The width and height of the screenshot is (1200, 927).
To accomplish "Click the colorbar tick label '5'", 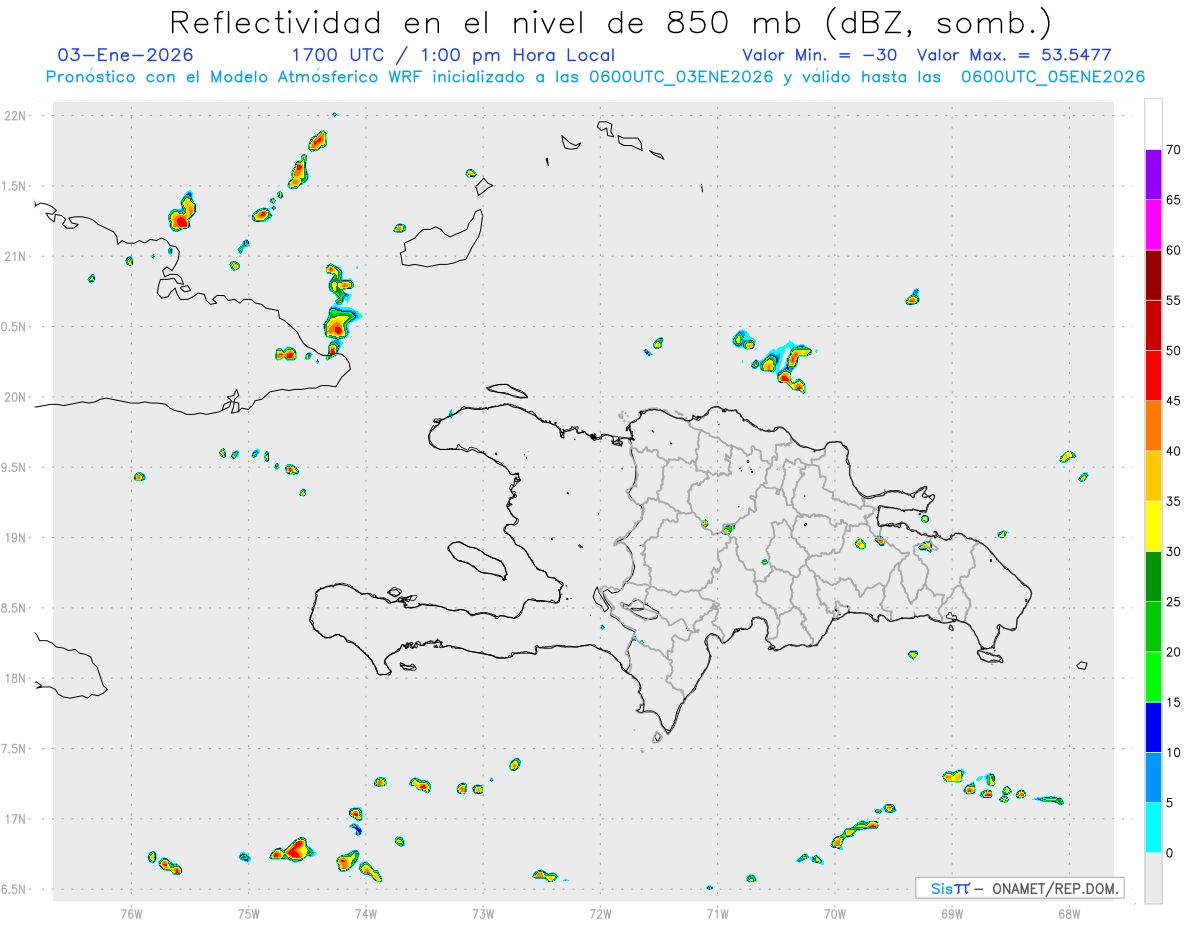I will [1169, 803].
